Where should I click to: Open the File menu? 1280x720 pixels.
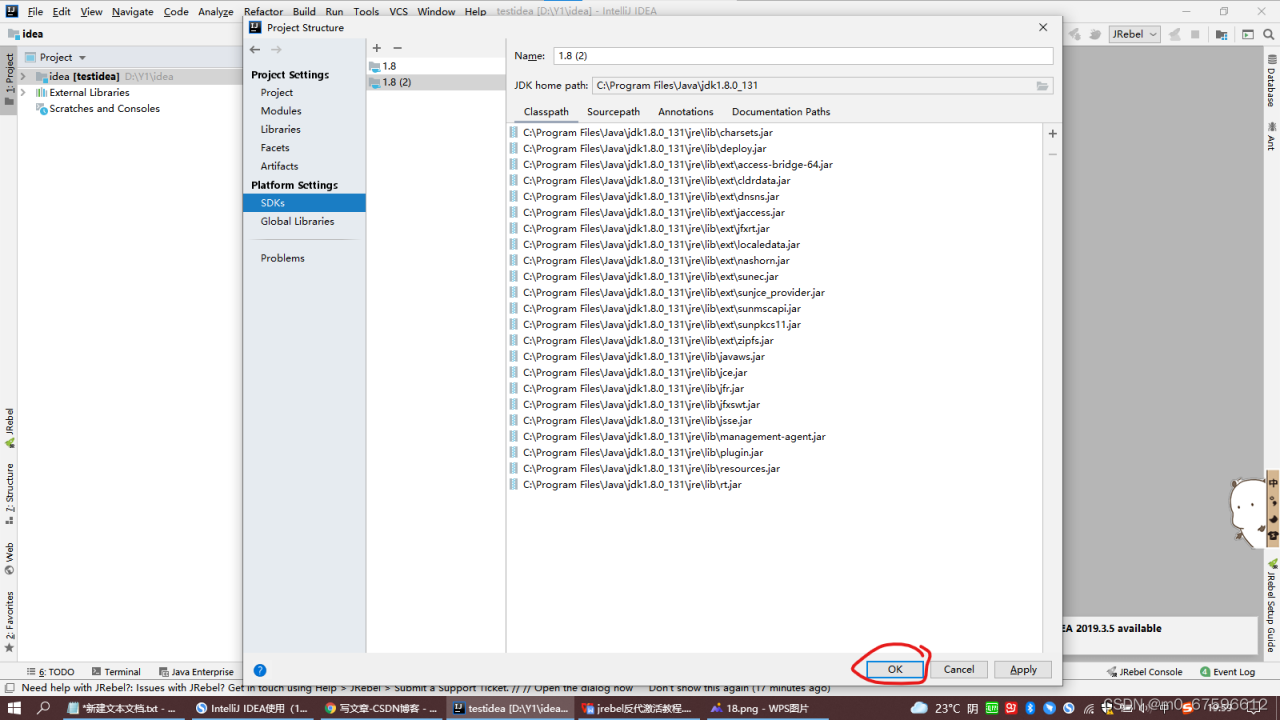pos(35,12)
